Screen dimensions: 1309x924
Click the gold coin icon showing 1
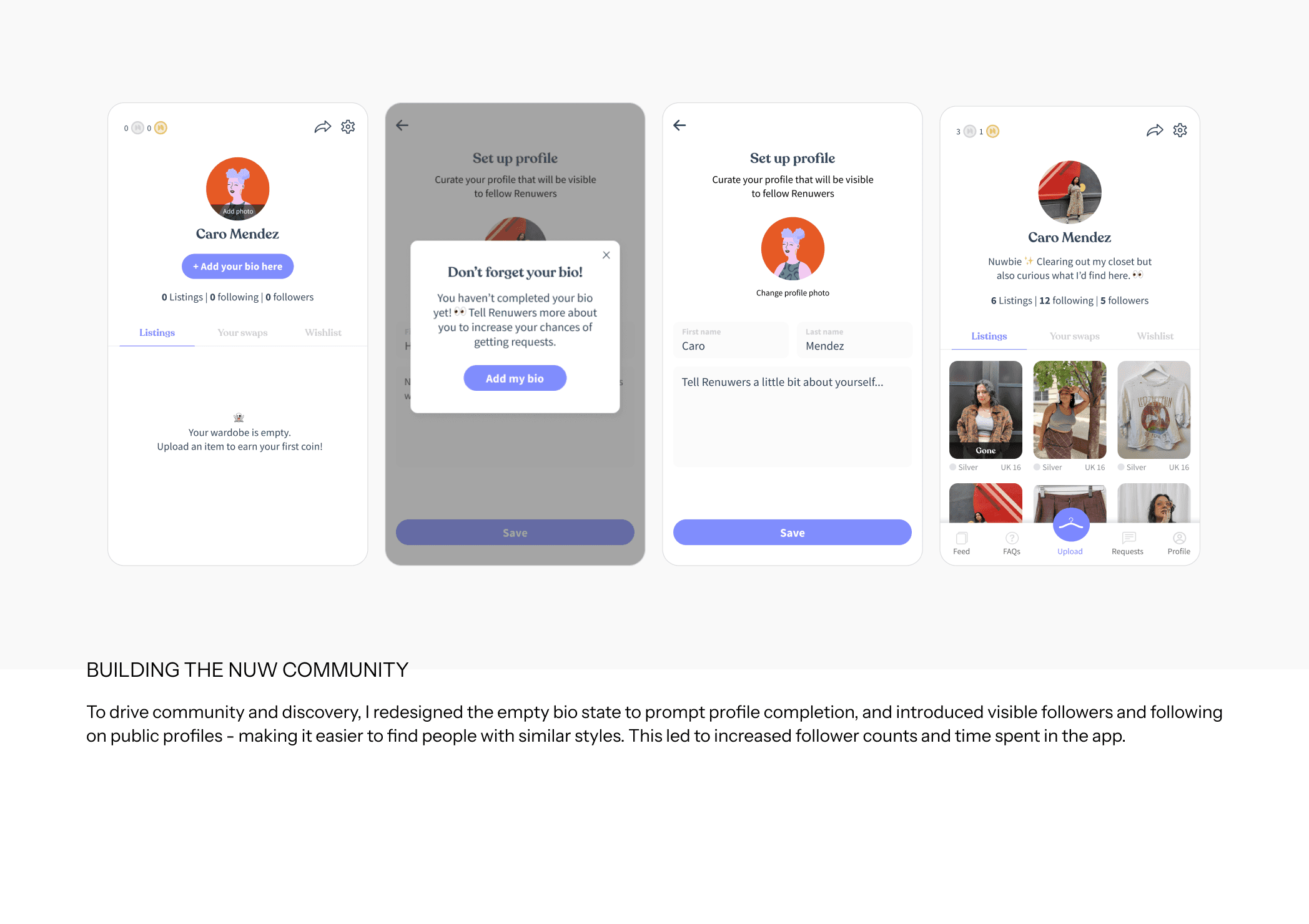992,131
